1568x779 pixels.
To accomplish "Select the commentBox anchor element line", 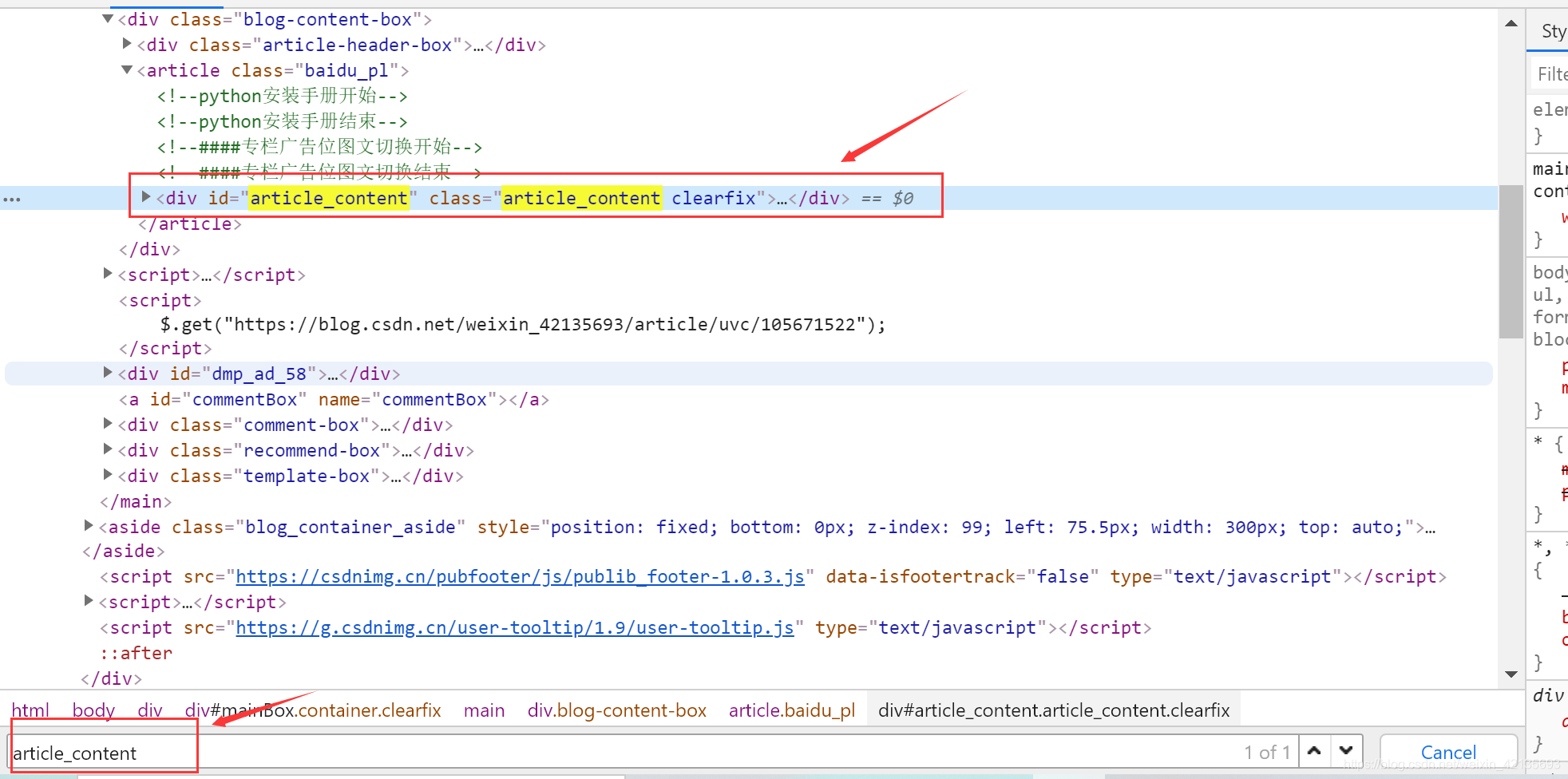I will coord(334,399).
